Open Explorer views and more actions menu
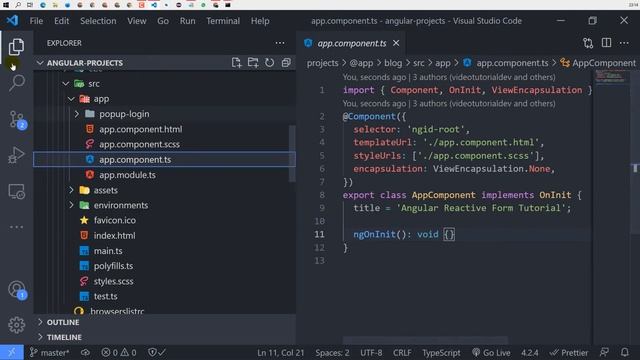Image resolution: width=640 pixels, height=360 pixels. tap(280, 43)
